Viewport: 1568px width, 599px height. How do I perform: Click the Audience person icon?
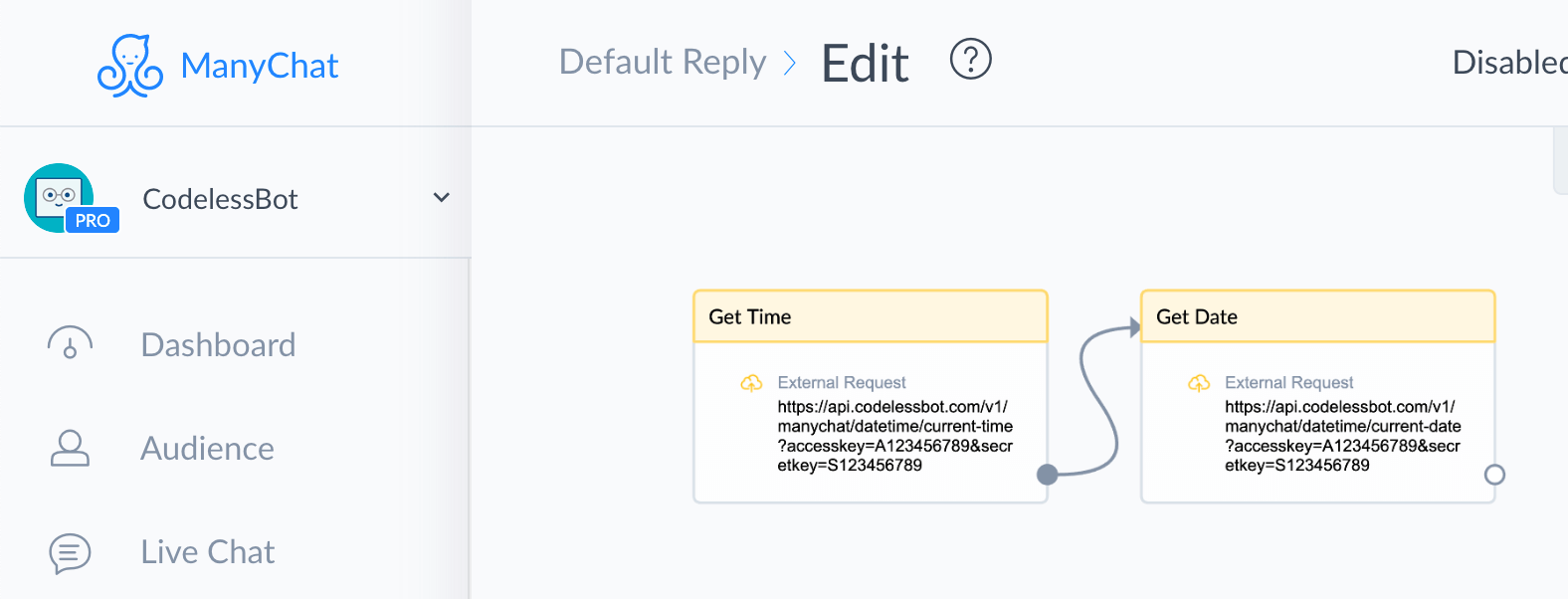pyautogui.click(x=70, y=448)
